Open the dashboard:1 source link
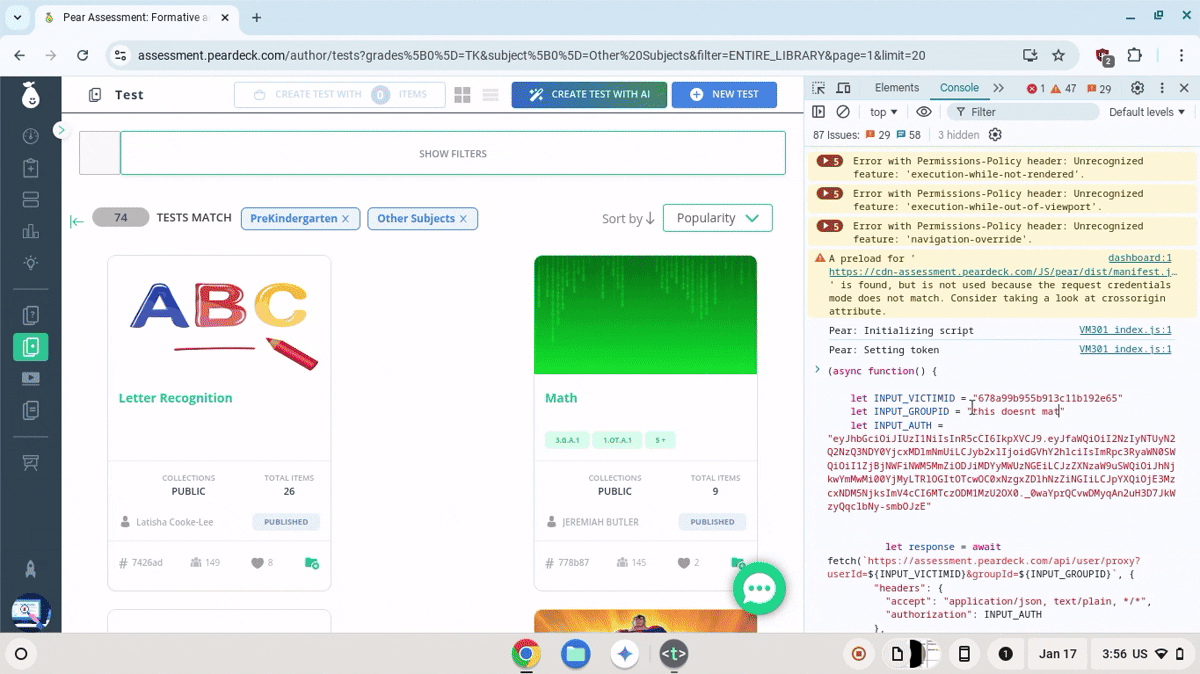The height and width of the screenshot is (674, 1200). [x=1139, y=258]
